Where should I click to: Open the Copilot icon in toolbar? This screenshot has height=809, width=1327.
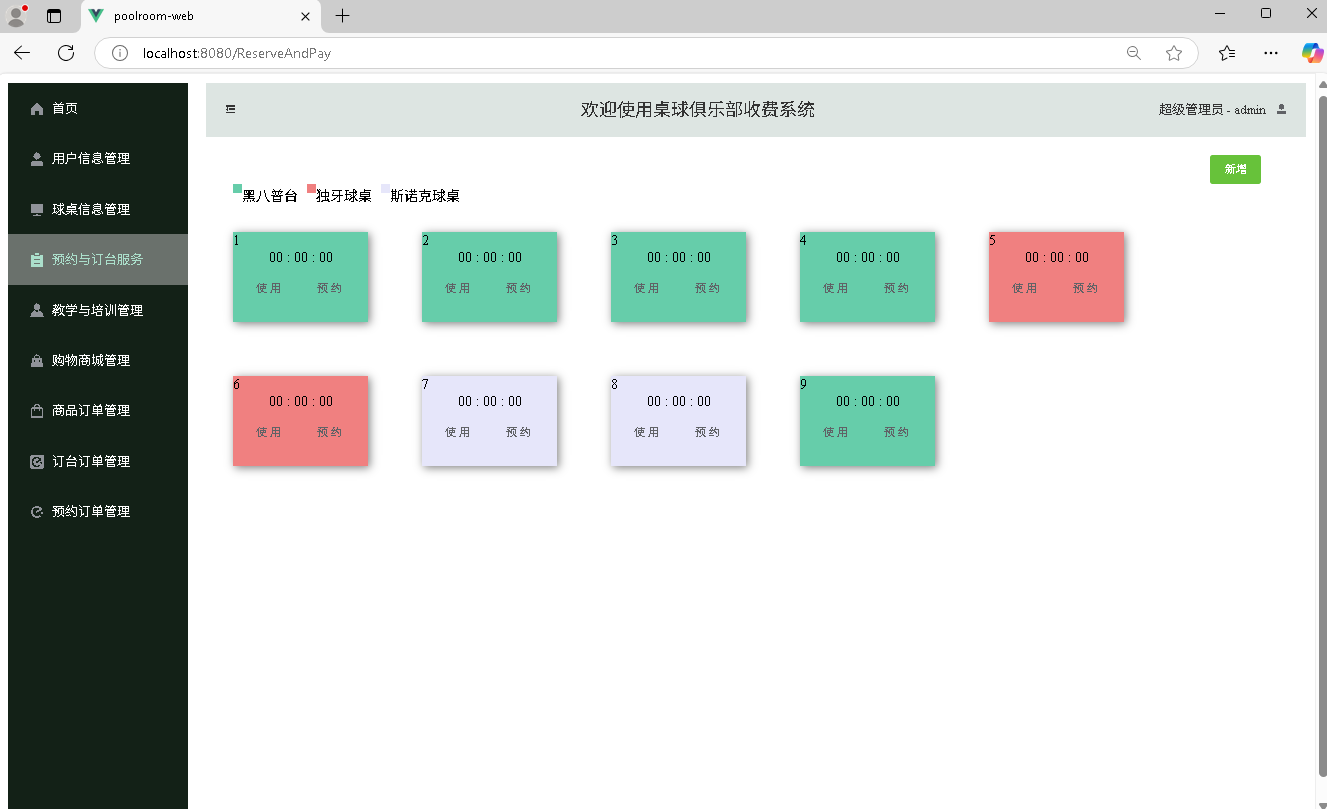1312,53
